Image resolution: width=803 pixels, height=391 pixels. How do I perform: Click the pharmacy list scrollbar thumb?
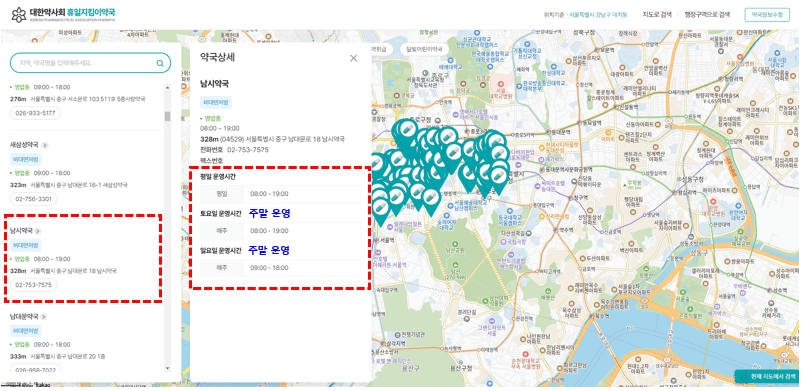point(167,116)
